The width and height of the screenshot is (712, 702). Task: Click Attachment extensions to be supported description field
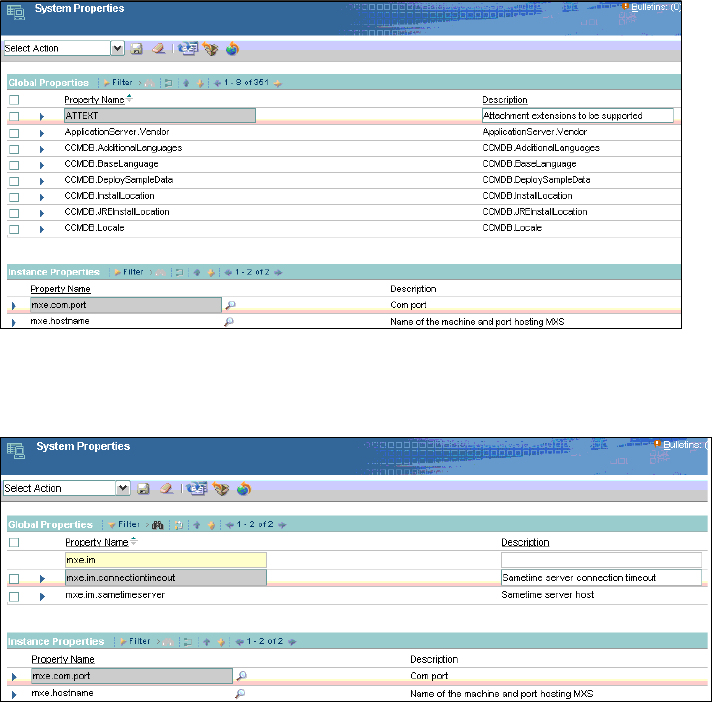pyautogui.click(x=578, y=116)
